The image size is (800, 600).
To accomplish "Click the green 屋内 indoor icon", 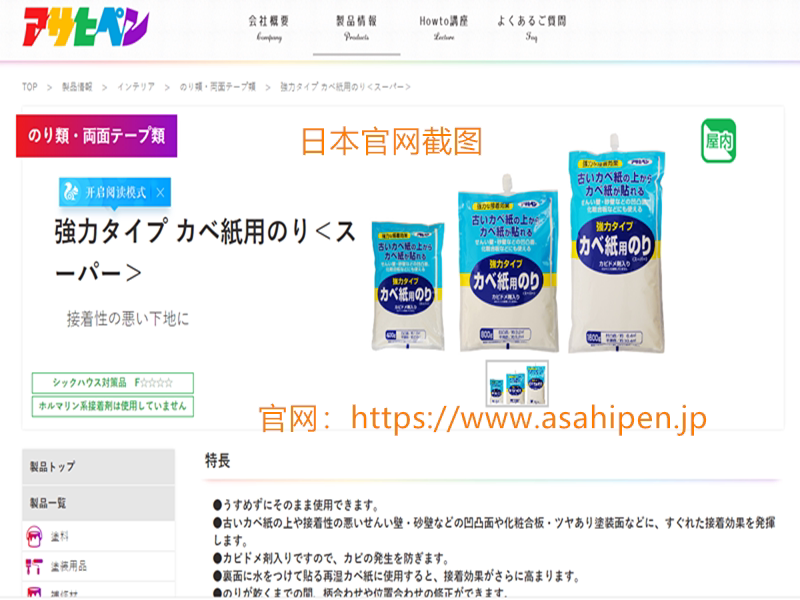I will coord(718,141).
